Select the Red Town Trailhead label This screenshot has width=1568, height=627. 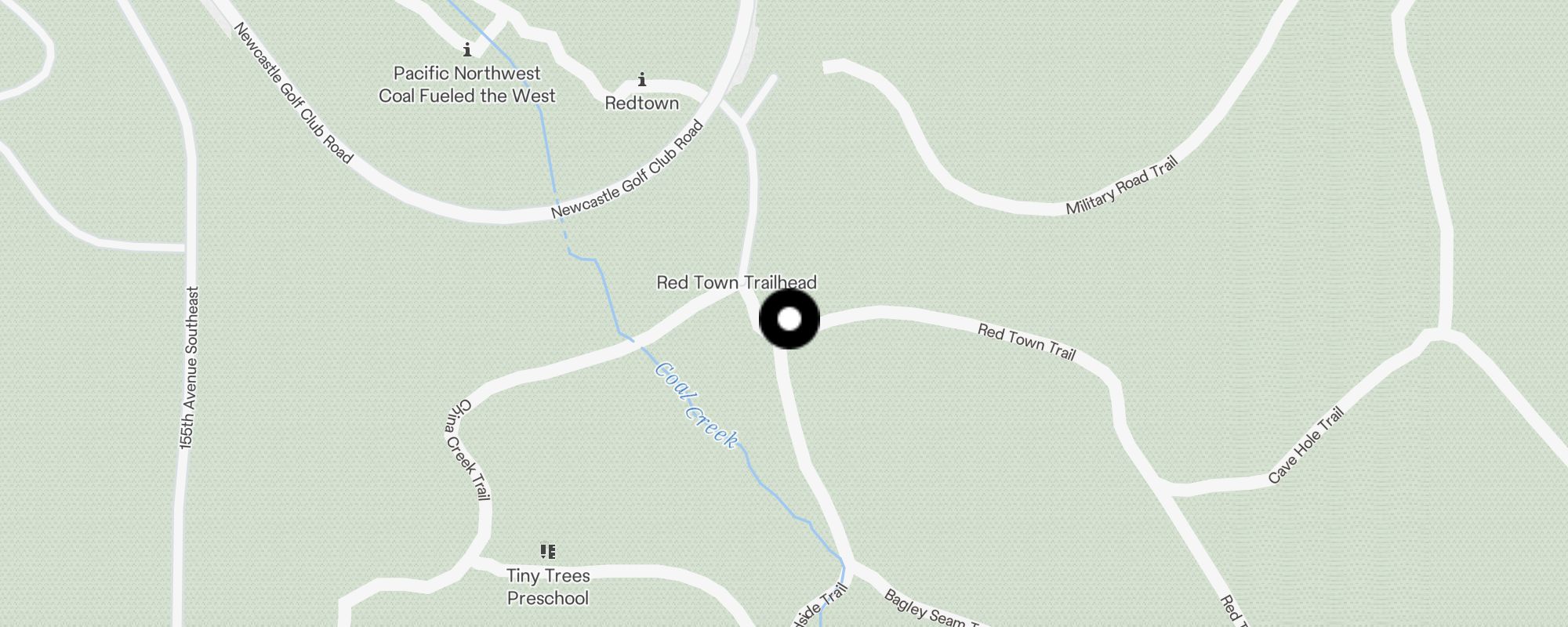pos(736,282)
